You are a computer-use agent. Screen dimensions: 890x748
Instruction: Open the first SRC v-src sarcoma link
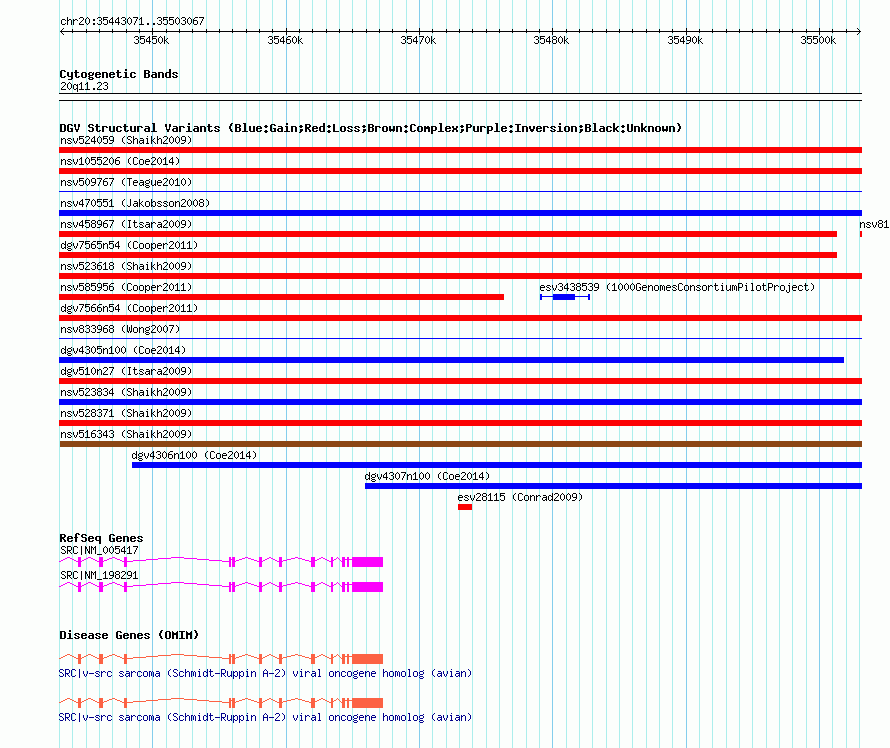265,674
